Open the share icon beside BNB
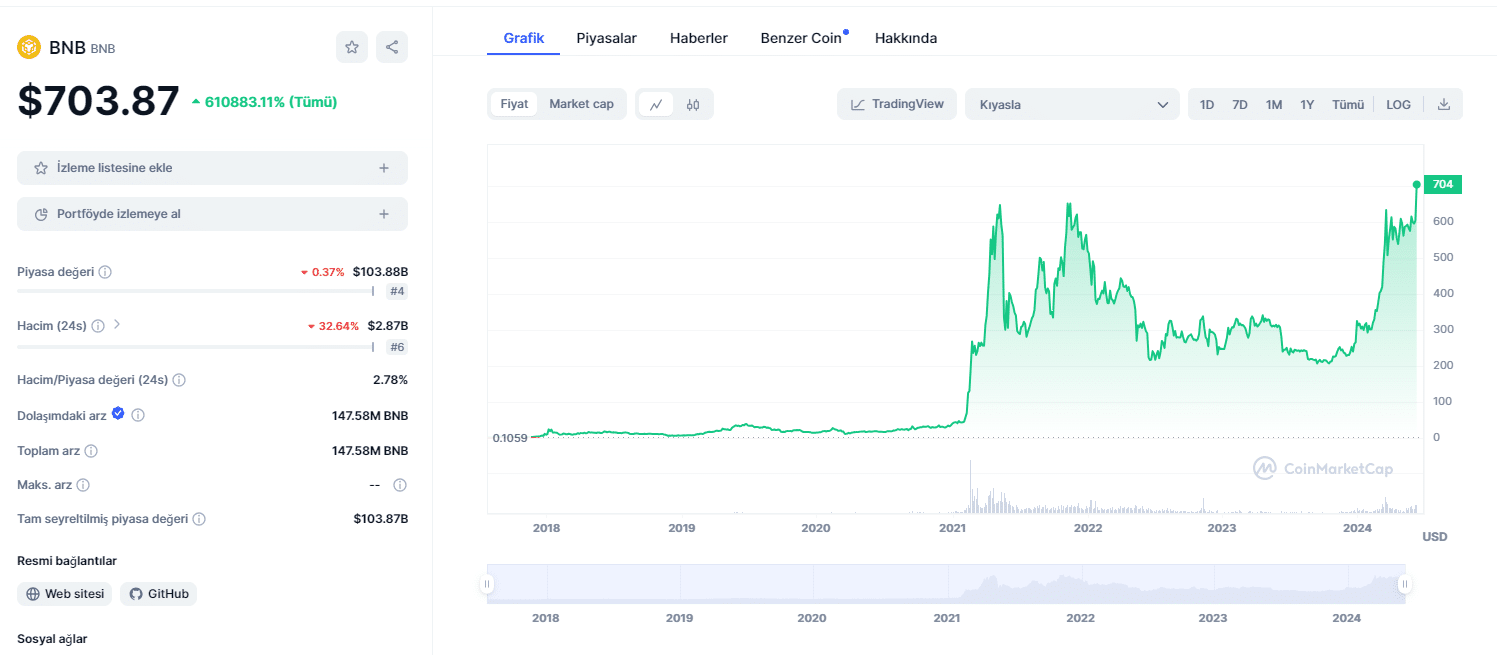Screen dimensions: 1497x655 (x=392, y=47)
